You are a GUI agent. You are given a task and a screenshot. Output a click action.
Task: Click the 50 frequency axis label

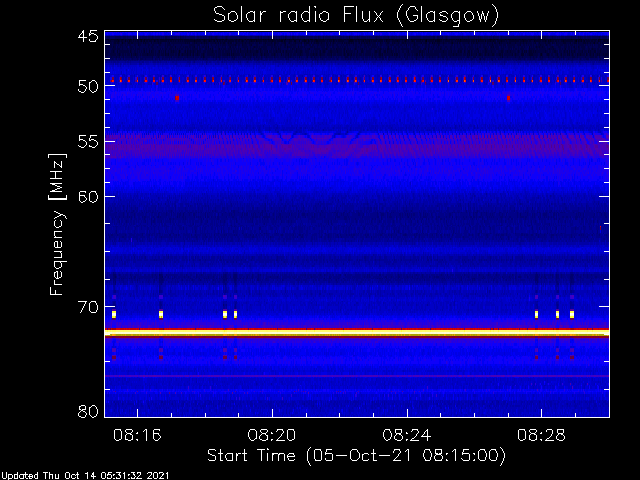pos(88,87)
